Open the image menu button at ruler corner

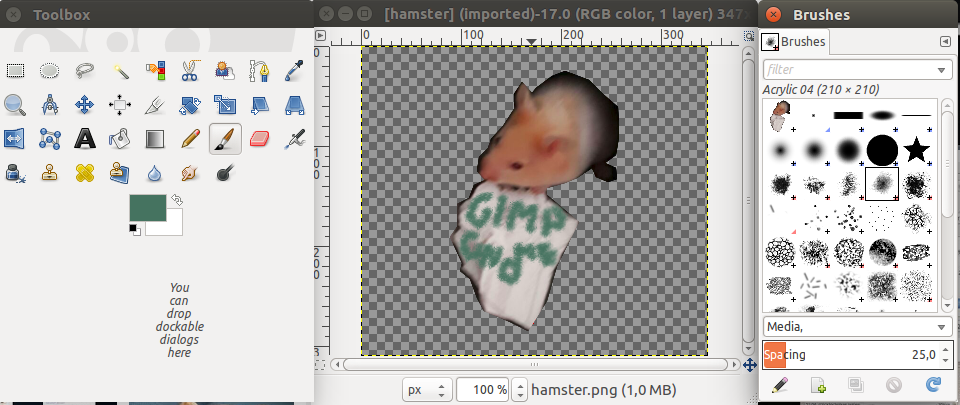[x=321, y=36]
